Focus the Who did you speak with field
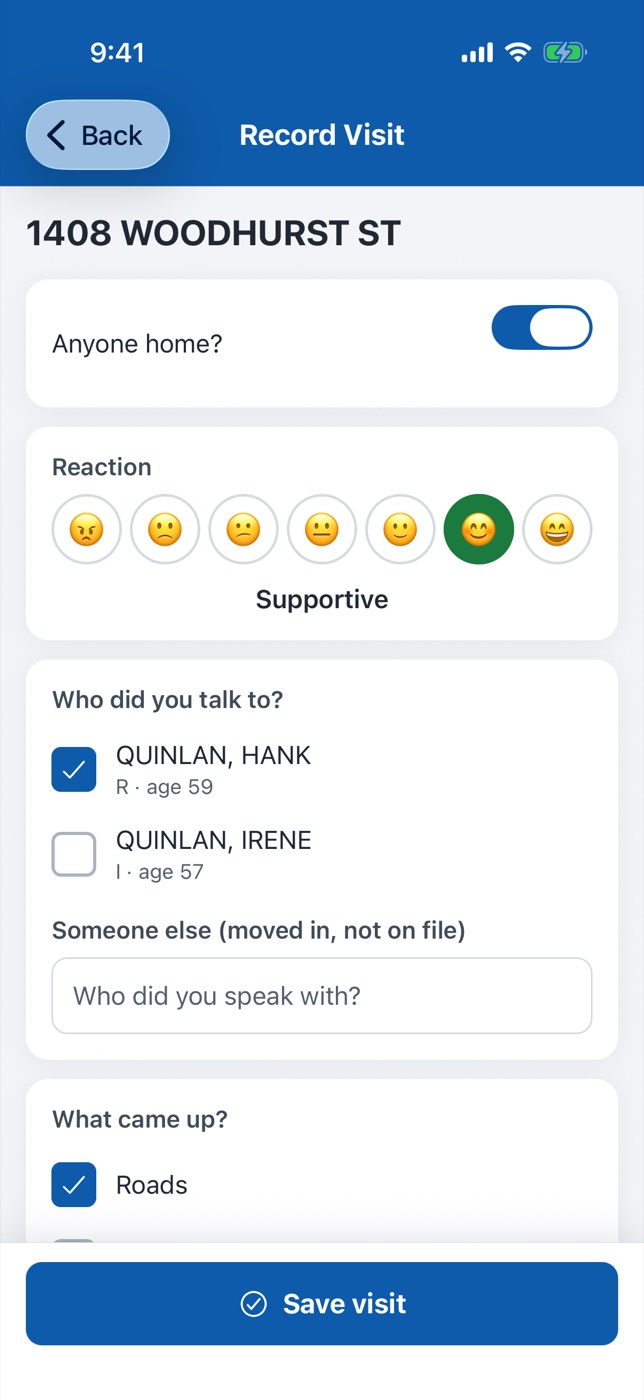 (322, 996)
